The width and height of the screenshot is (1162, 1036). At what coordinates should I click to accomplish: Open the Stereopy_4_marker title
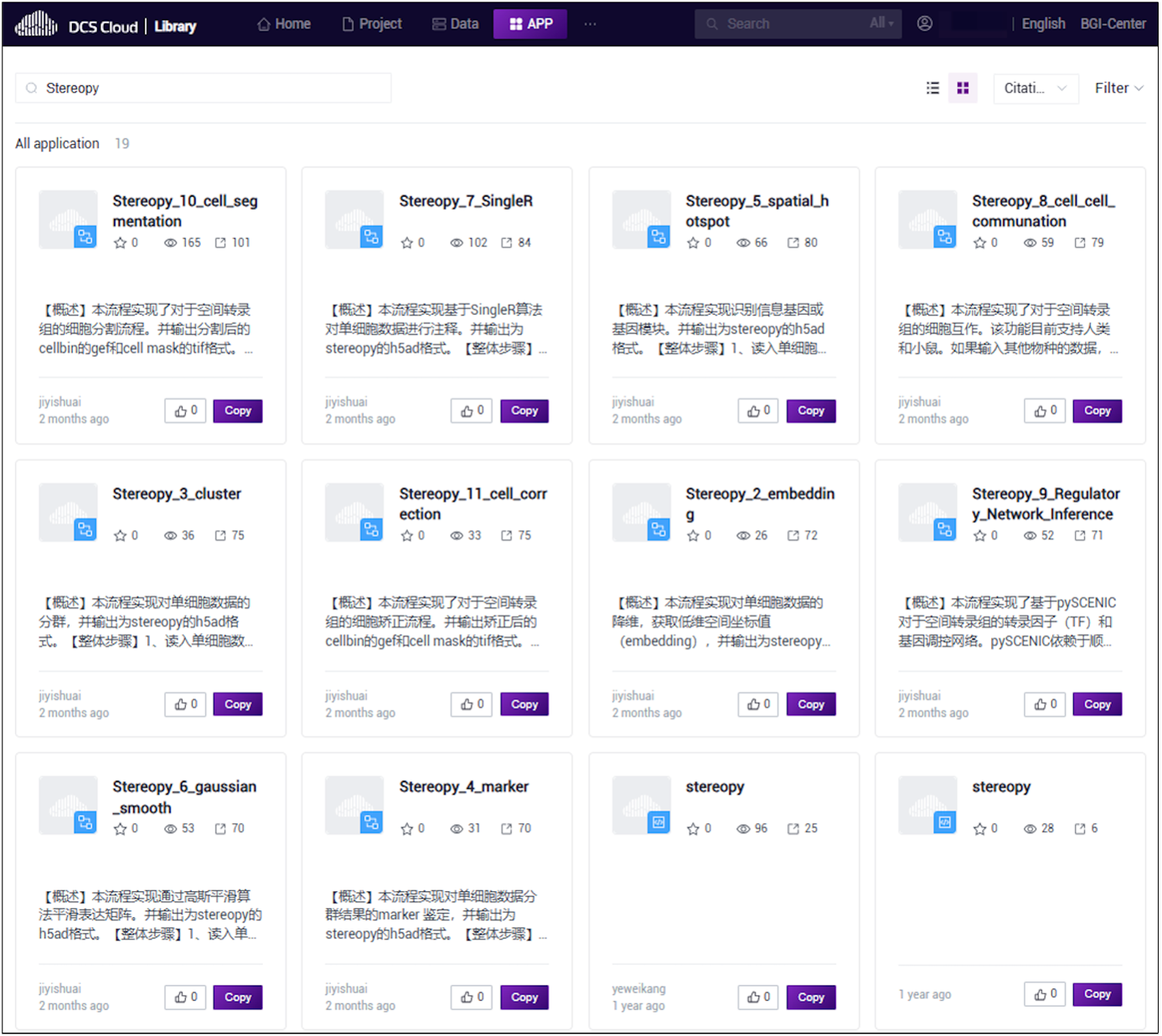pyautogui.click(x=464, y=787)
